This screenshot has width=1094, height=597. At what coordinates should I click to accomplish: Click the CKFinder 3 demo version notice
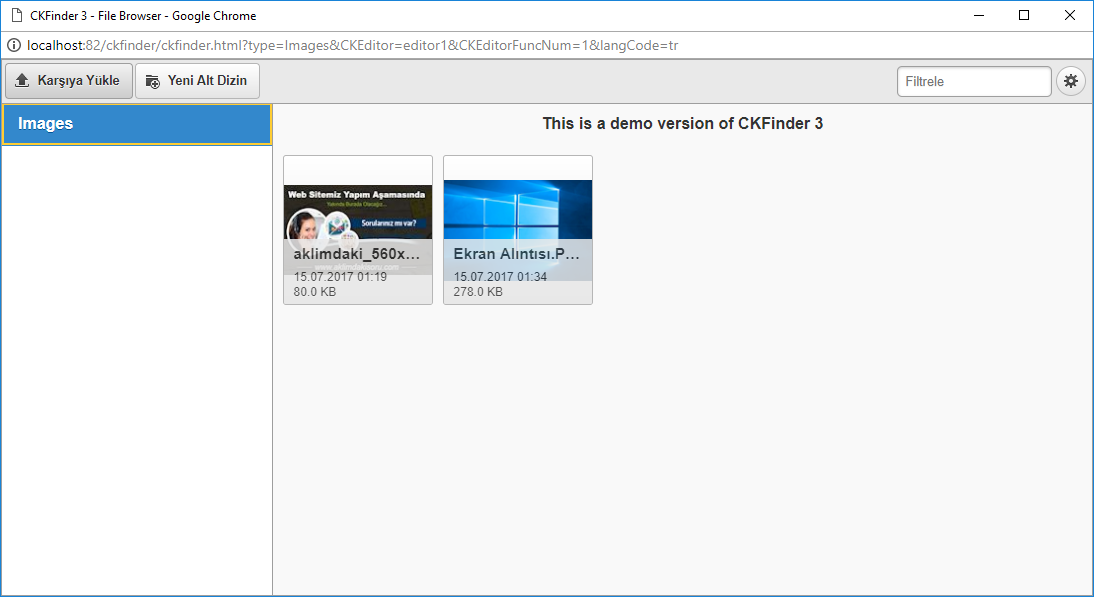tap(683, 123)
